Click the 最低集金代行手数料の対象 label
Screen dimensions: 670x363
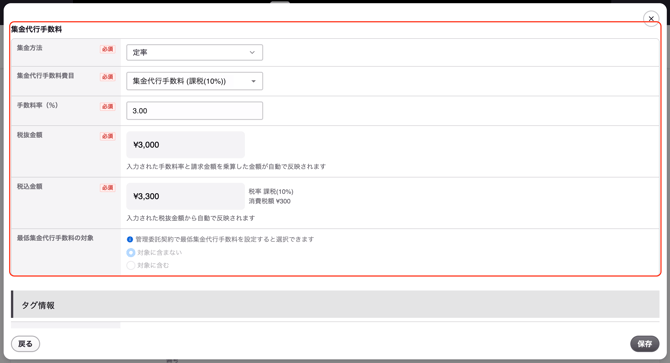(55, 238)
